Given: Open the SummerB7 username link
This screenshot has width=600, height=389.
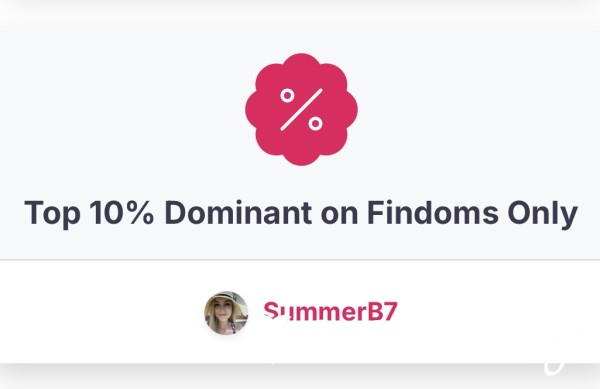Looking at the screenshot, I should point(331,311).
